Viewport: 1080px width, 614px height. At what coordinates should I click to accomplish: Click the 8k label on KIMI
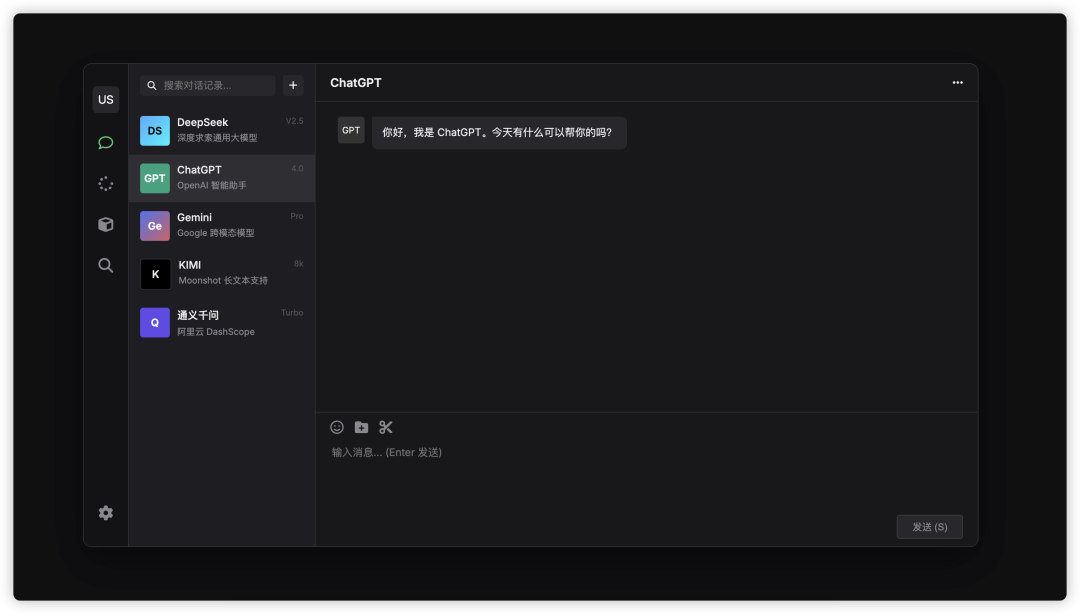[x=298, y=264]
